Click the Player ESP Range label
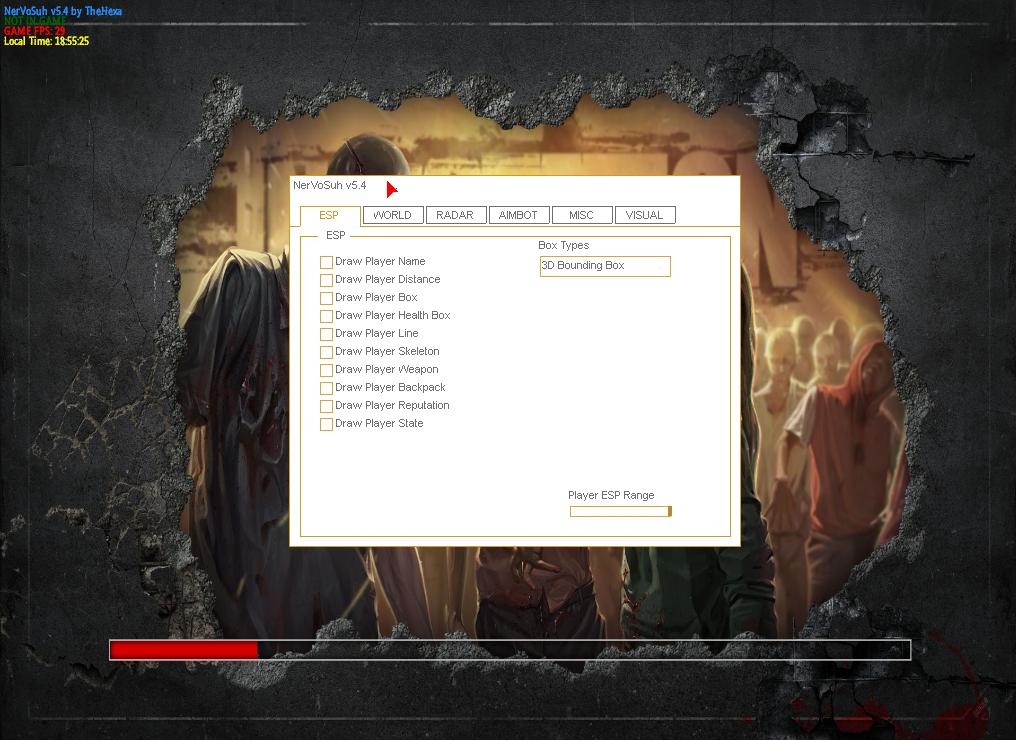The height and width of the screenshot is (740, 1016). (x=611, y=495)
